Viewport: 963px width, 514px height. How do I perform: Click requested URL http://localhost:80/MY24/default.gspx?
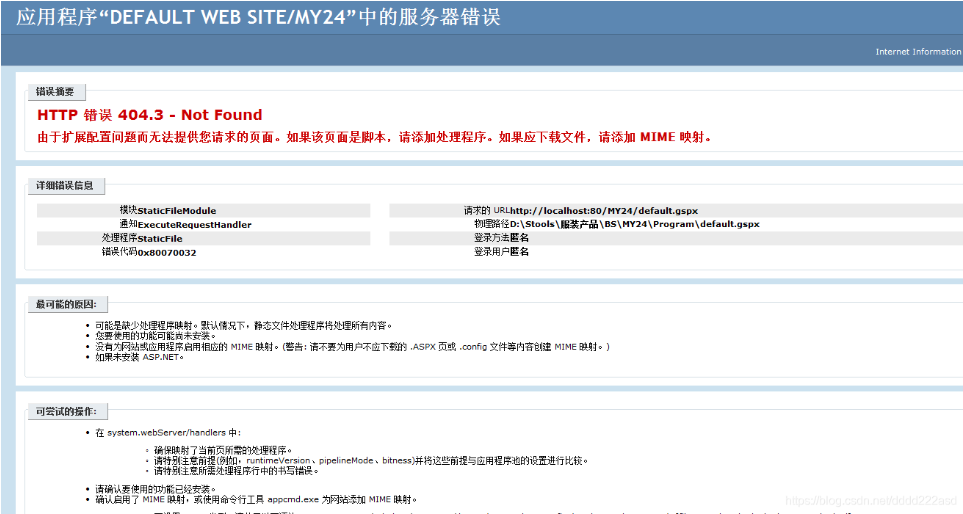tap(604, 211)
